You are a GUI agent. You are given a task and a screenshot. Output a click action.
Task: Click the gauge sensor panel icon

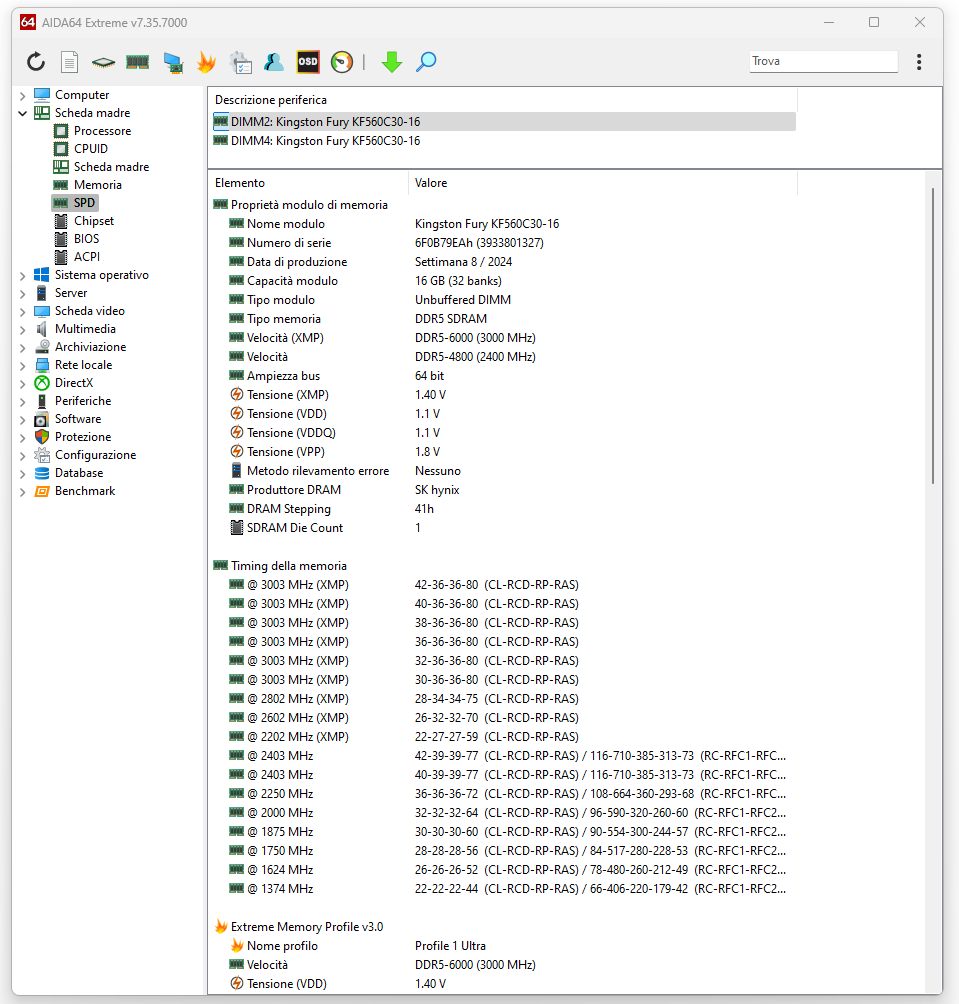tap(342, 62)
